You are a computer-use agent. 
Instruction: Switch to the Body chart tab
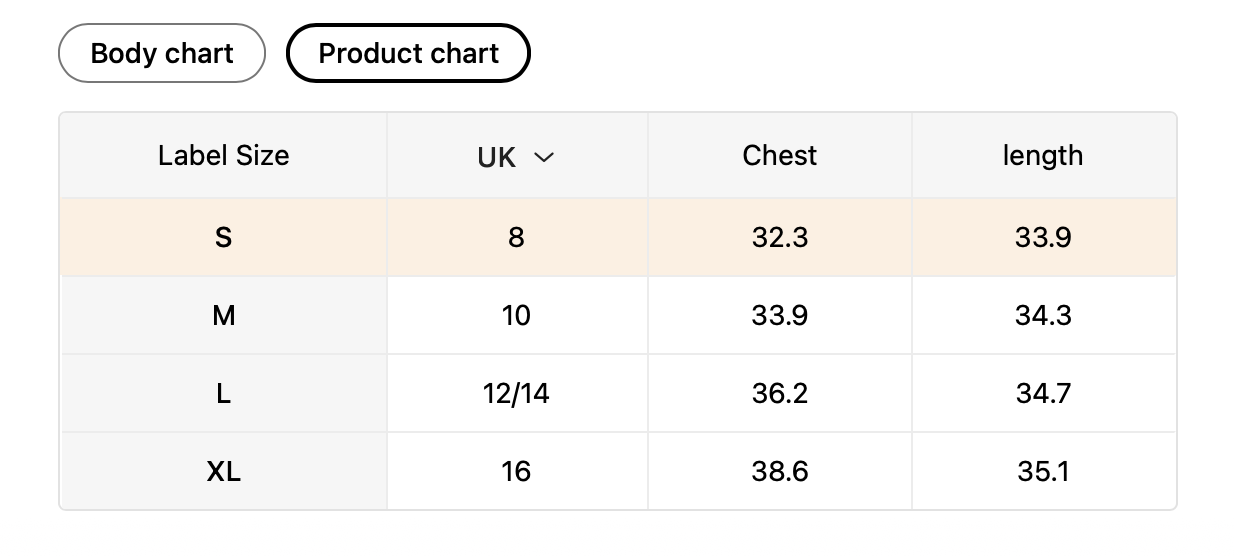click(x=162, y=53)
